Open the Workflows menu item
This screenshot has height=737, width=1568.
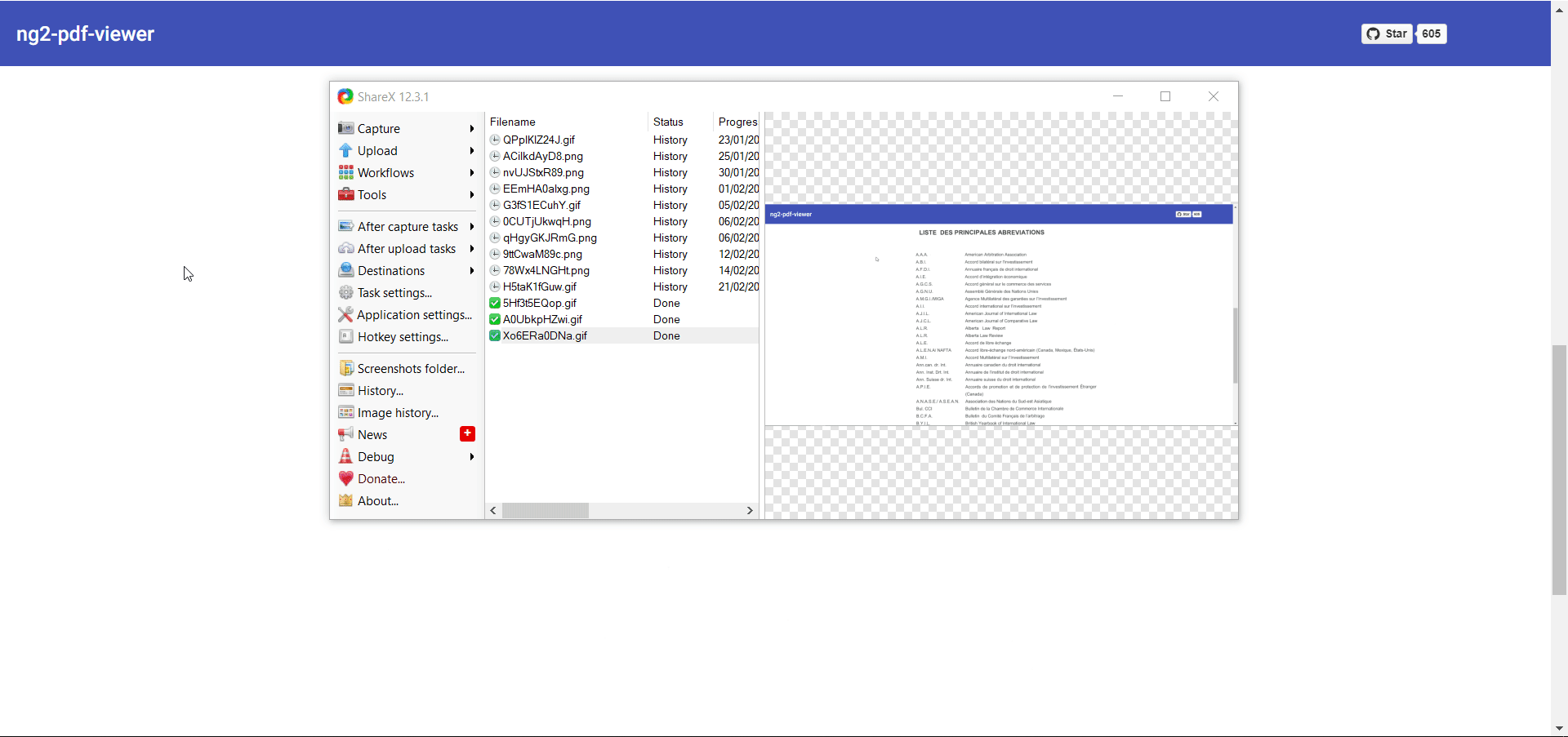pos(407,172)
